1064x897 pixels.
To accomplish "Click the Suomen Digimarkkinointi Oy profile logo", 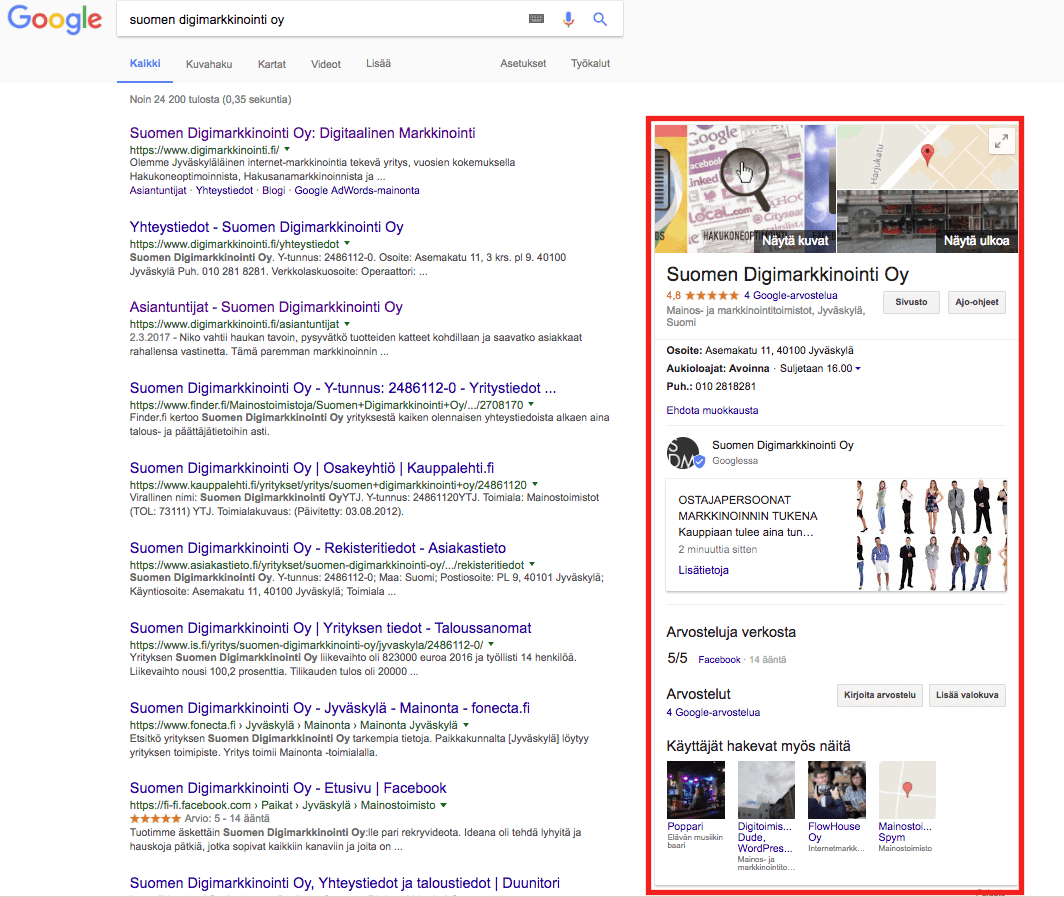I will tap(684, 453).
